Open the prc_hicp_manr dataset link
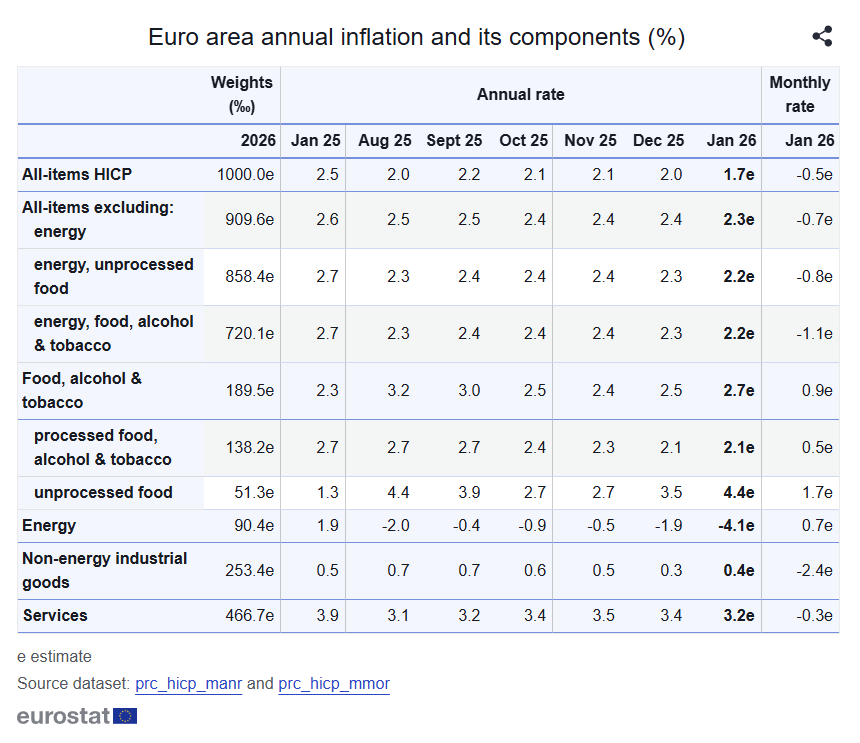The height and width of the screenshot is (743, 860). 188,684
